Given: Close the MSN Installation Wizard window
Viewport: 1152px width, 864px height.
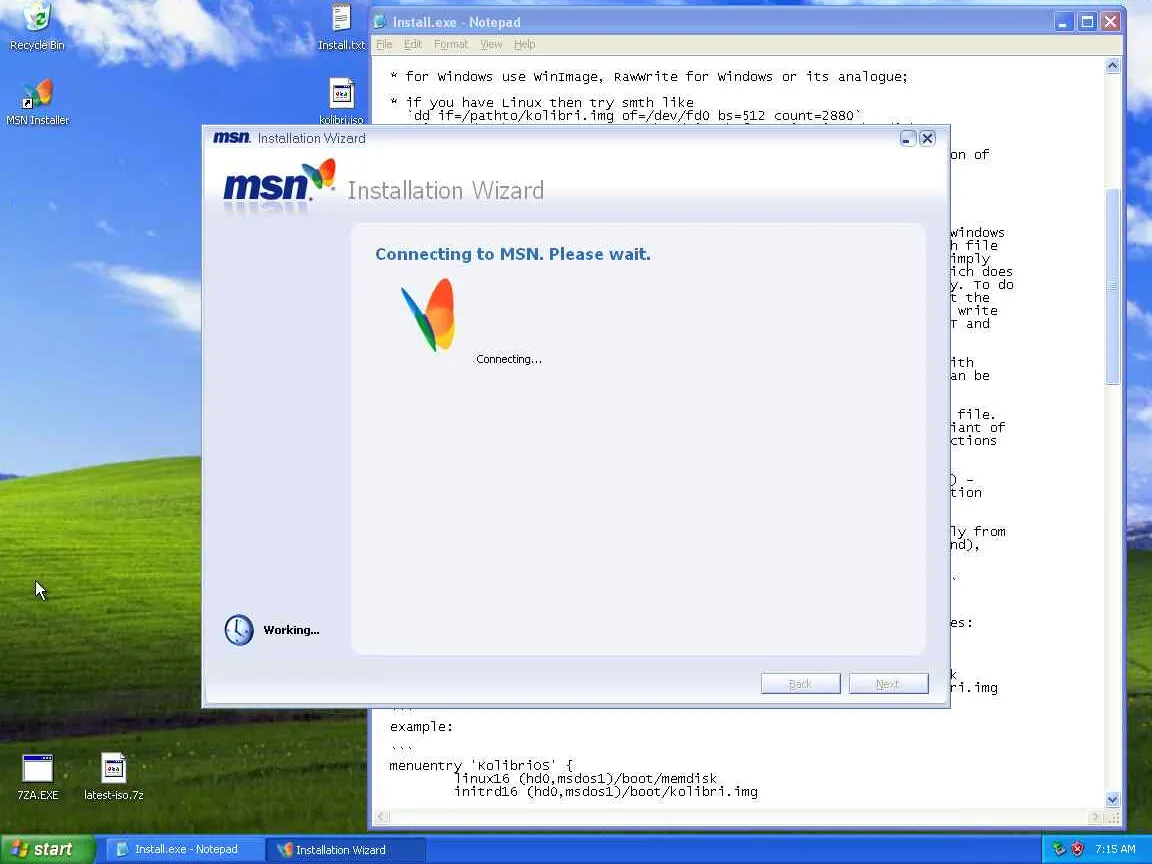Looking at the screenshot, I should 927,138.
